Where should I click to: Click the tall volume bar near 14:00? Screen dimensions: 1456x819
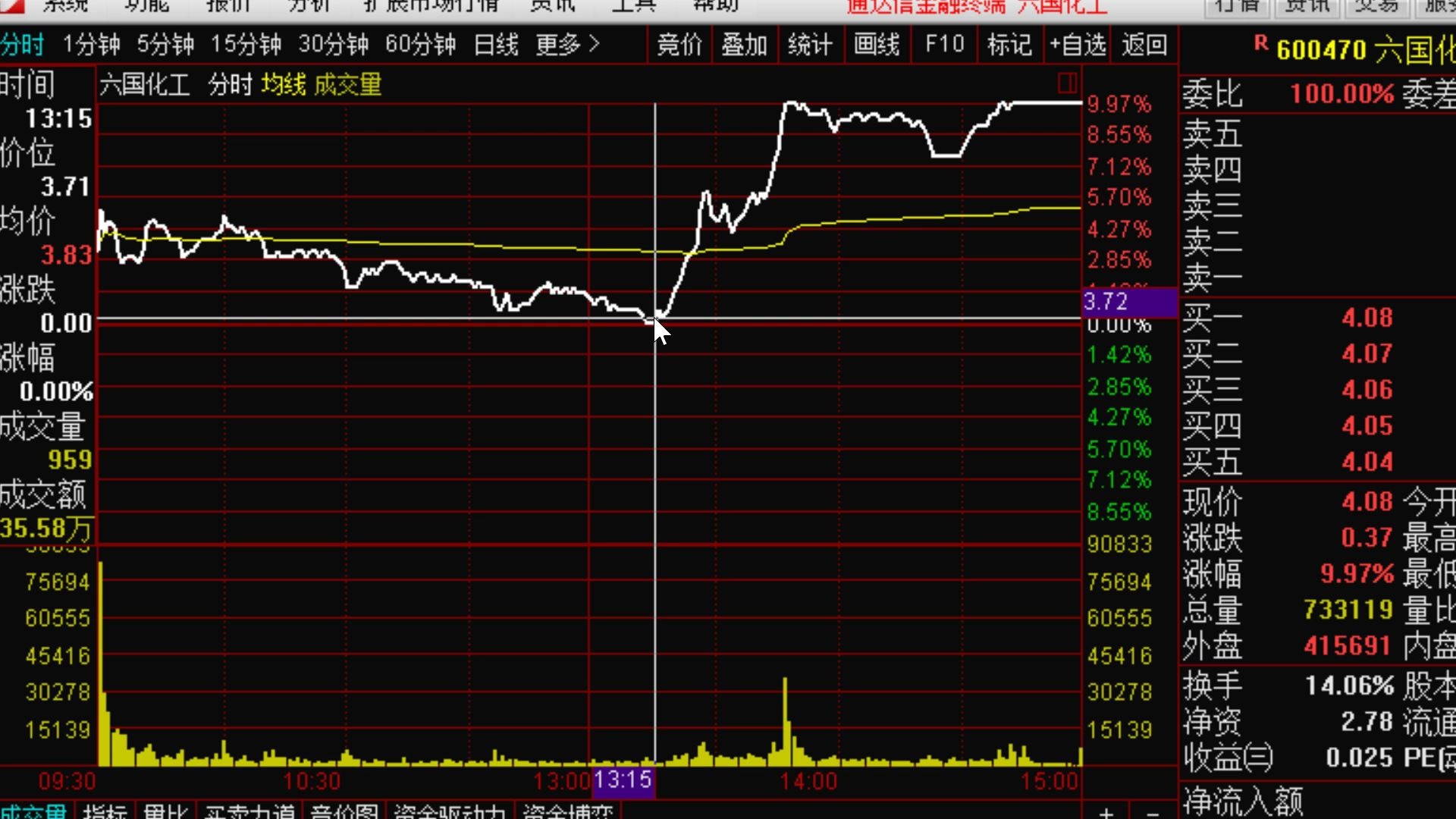pyautogui.click(x=785, y=720)
